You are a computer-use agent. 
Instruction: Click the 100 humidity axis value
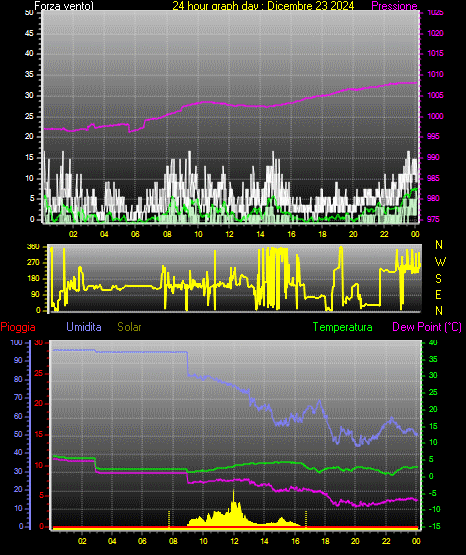[x=16, y=343]
